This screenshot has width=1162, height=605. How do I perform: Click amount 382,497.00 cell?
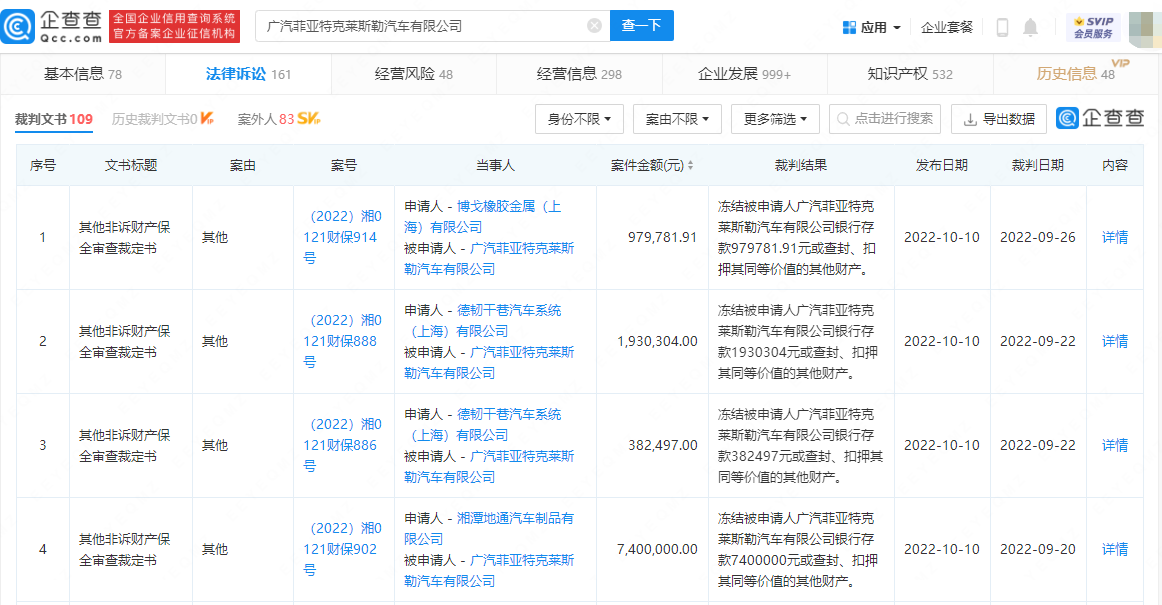point(663,445)
